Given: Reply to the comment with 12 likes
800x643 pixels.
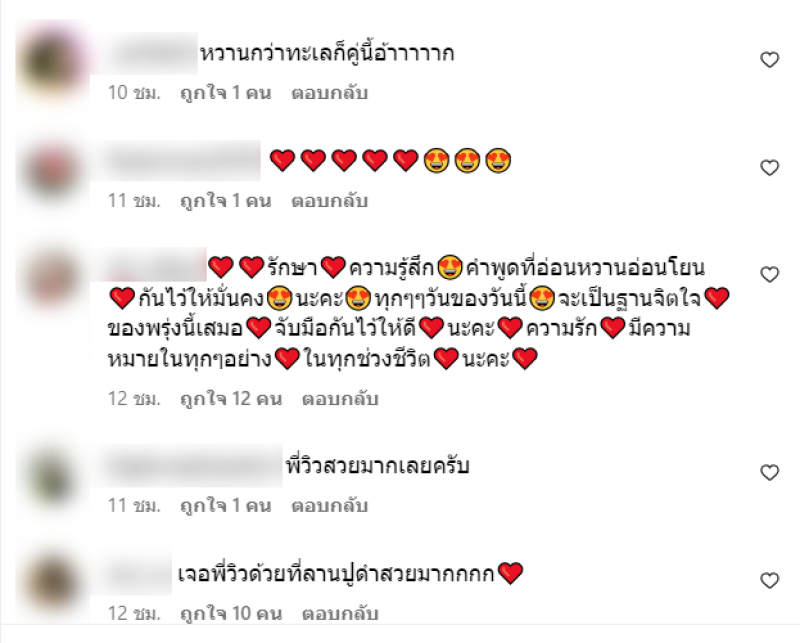Looking at the screenshot, I should click(x=340, y=399).
